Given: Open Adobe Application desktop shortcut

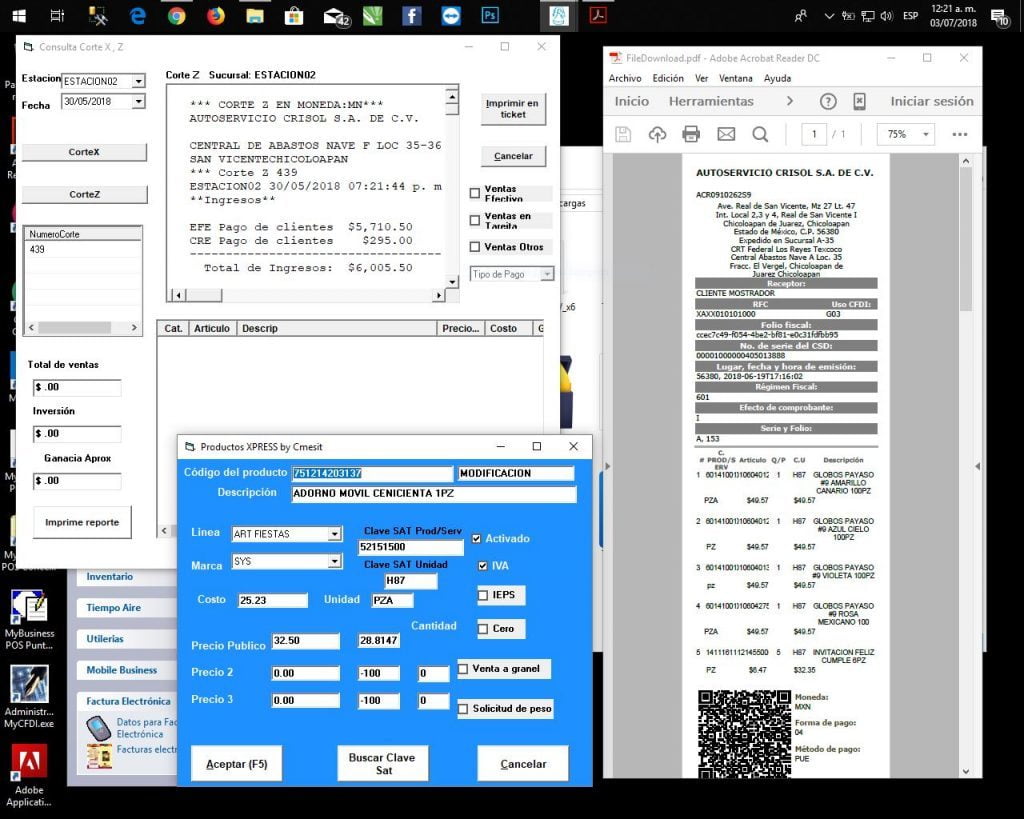Looking at the screenshot, I should (x=29, y=776).
